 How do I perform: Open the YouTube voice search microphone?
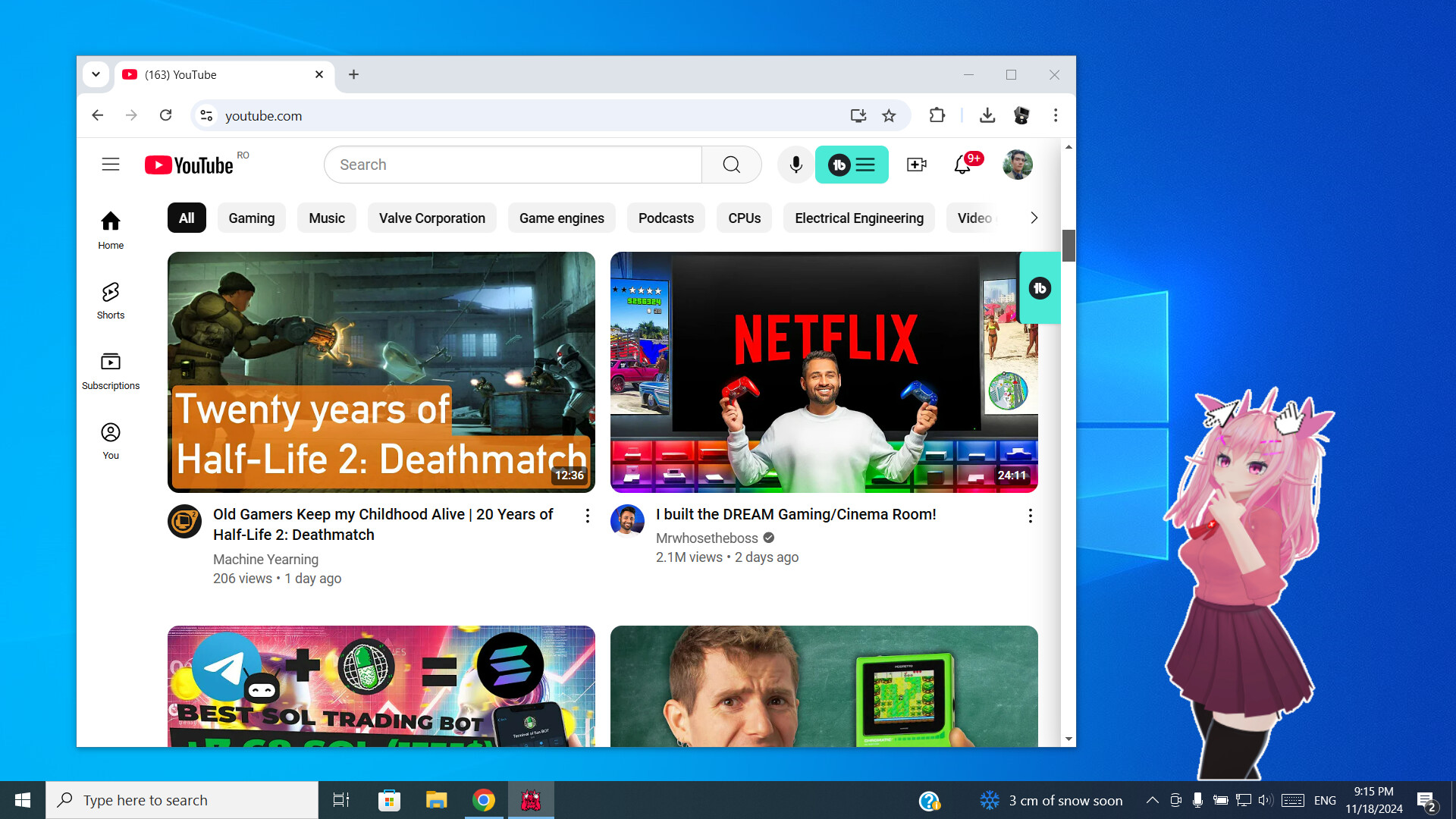(x=794, y=165)
